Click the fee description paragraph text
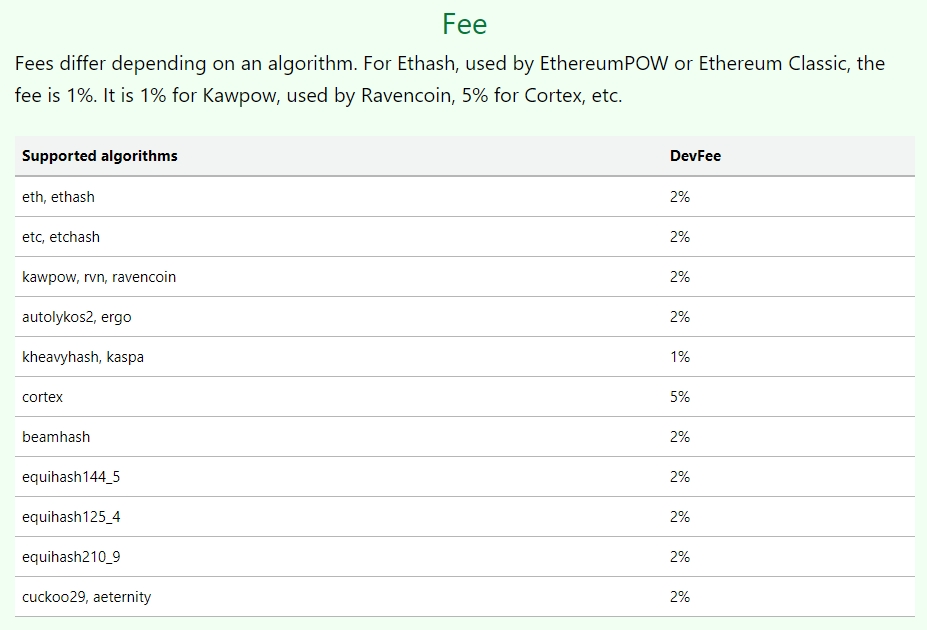927x630 pixels. (450, 81)
